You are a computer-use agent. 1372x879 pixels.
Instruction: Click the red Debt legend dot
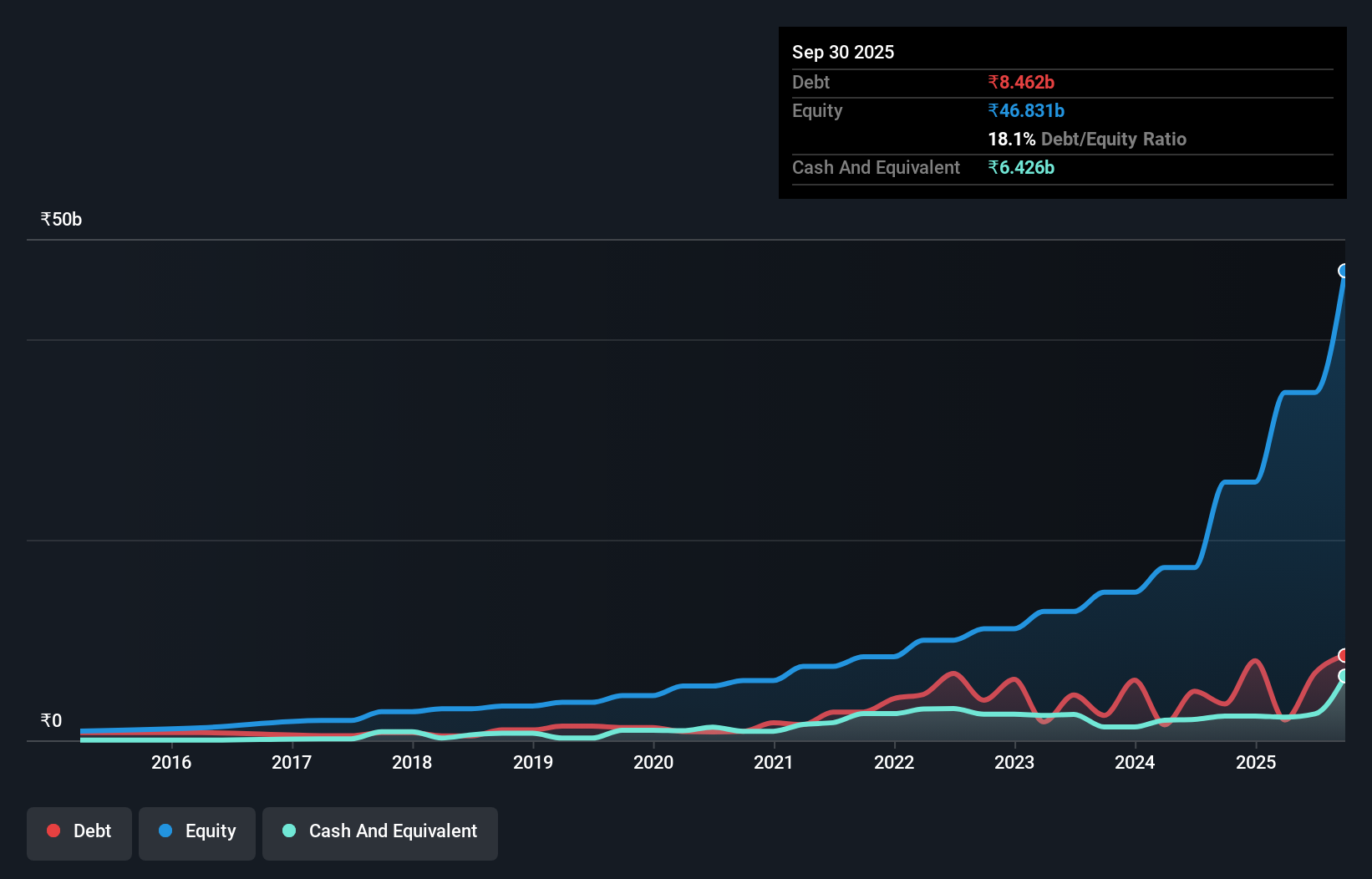point(53,831)
